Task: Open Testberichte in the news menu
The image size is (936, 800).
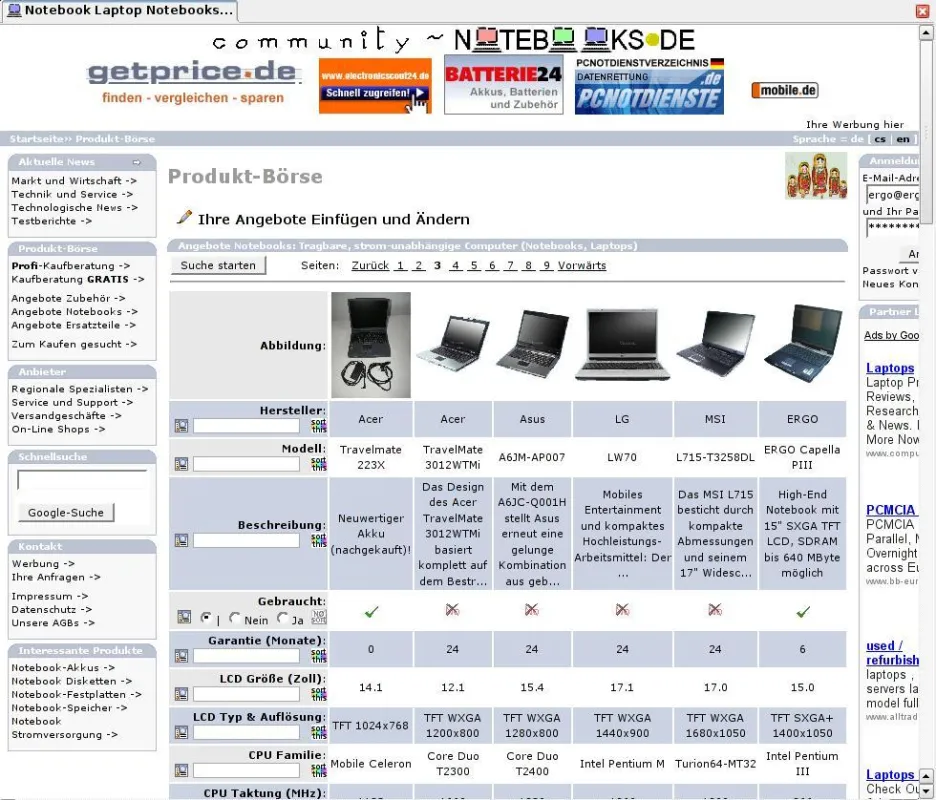Action: 51,221
